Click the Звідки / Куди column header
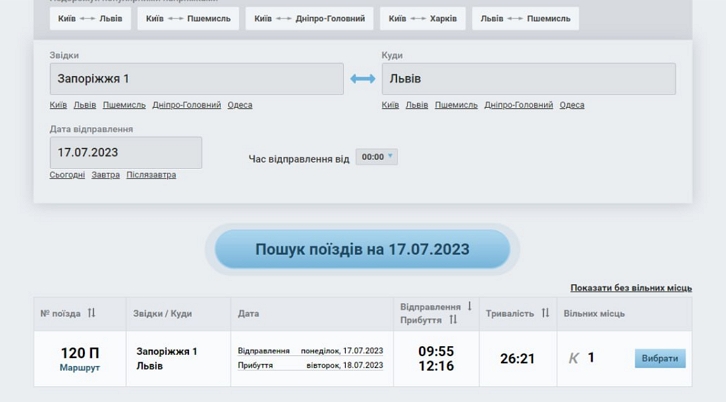Image resolution: width=726 pixels, height=402 pixels. point(163,314)
